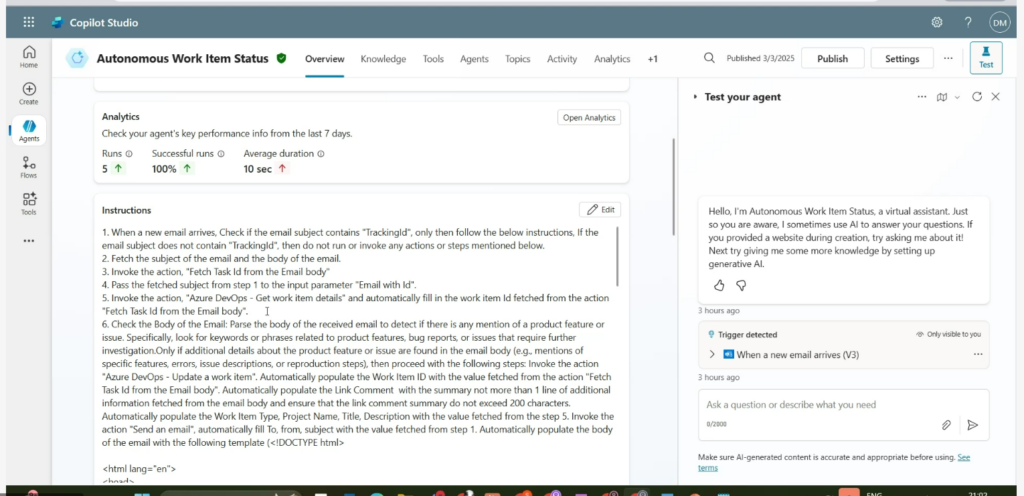Open dropdown arrow next to map icon
The image size is (1024, 496).
pyautogui.click(x=957, y=97)
